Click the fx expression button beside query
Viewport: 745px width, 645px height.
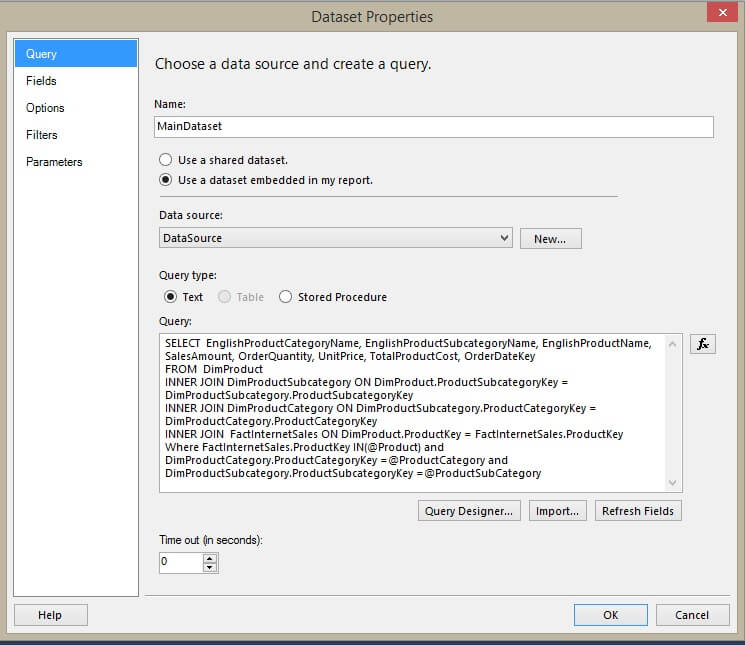click(x=702, y=344)
